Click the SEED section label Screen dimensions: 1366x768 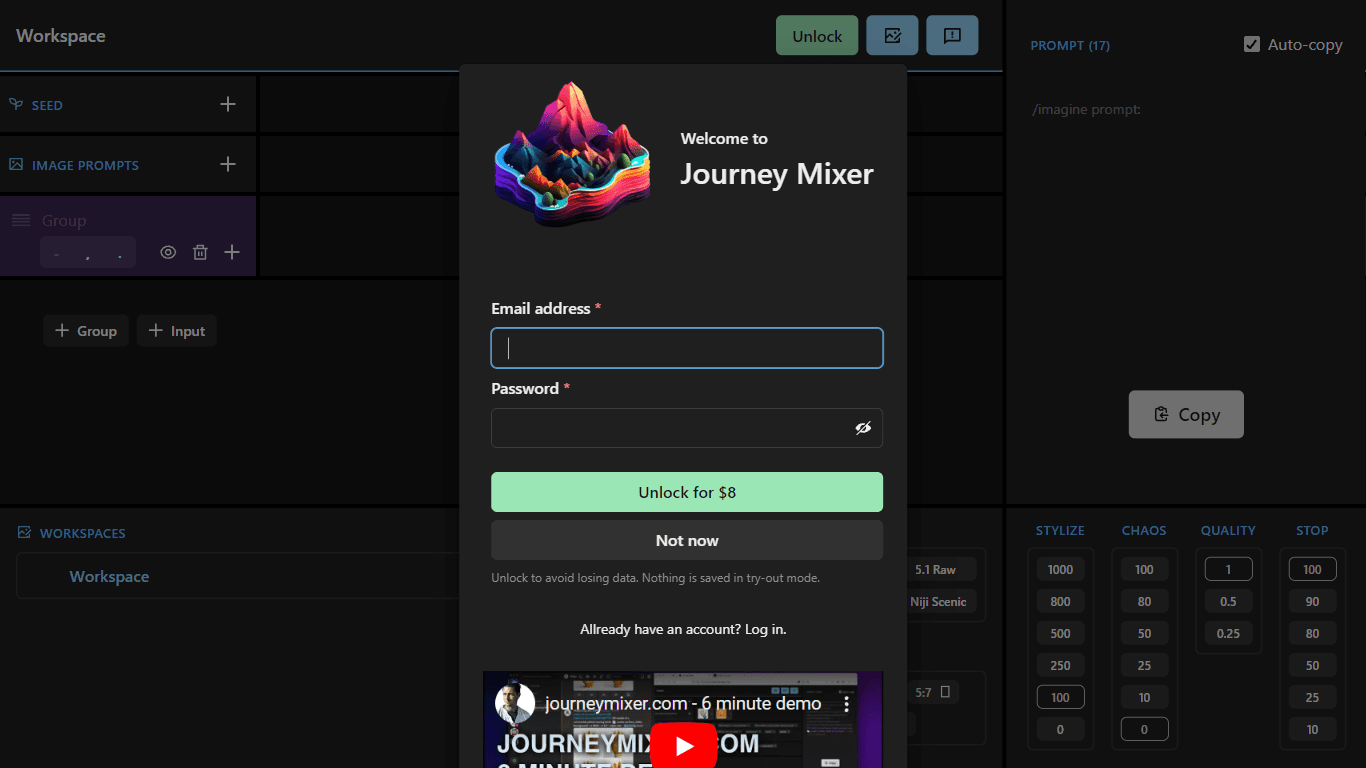click(47, 105)
